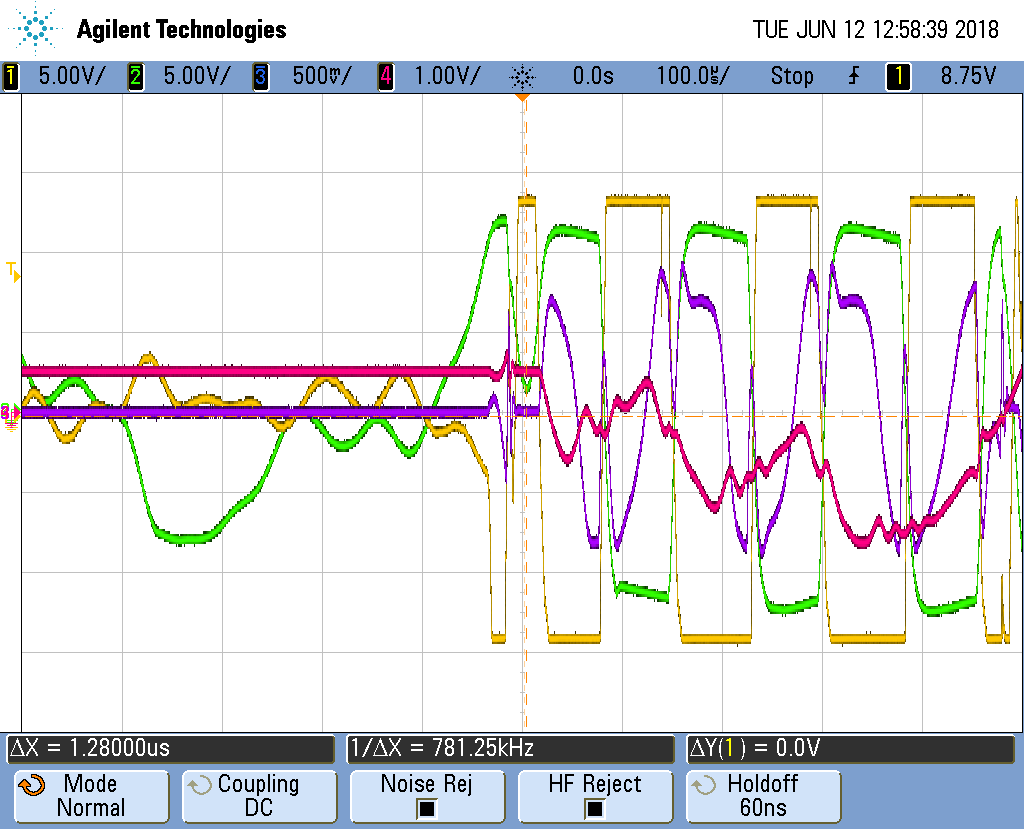The image size is (1024, 829).
Task: Click the orange trigger time marker at top
Action: point(521,99)
